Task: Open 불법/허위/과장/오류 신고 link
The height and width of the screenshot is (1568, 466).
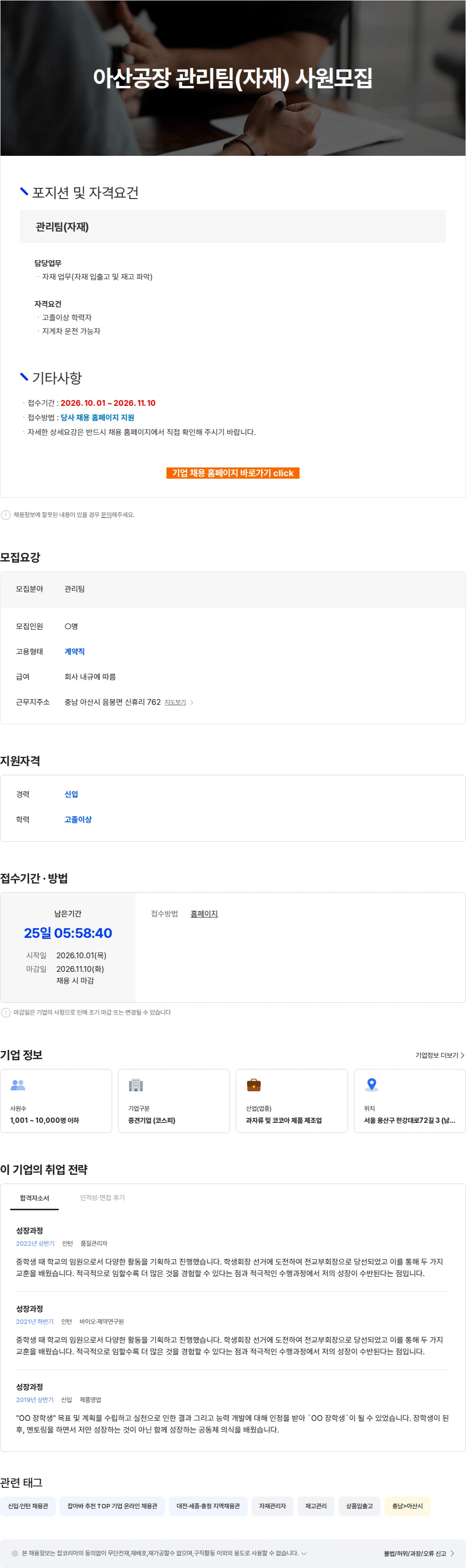Action: (x=418, y=1553)
